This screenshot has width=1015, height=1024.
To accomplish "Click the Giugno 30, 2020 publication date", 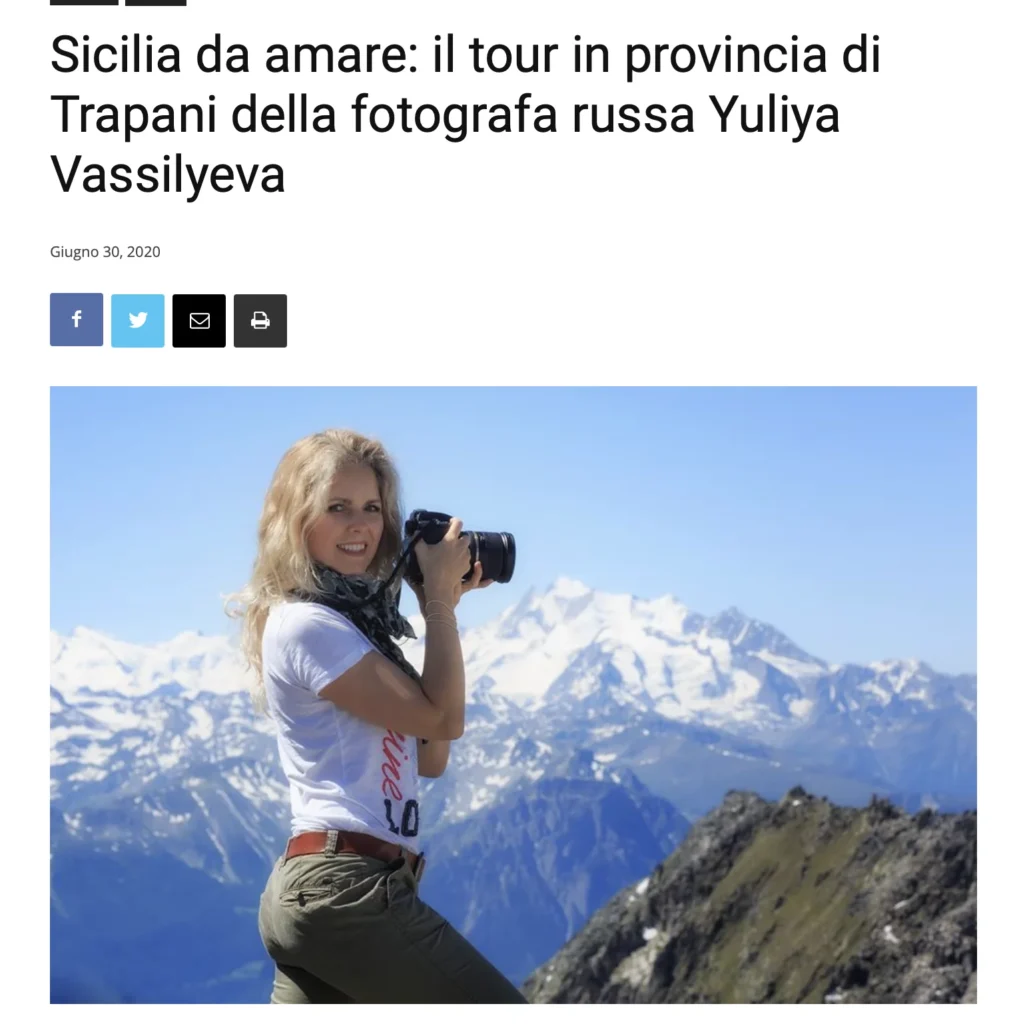I will point(105,252).
